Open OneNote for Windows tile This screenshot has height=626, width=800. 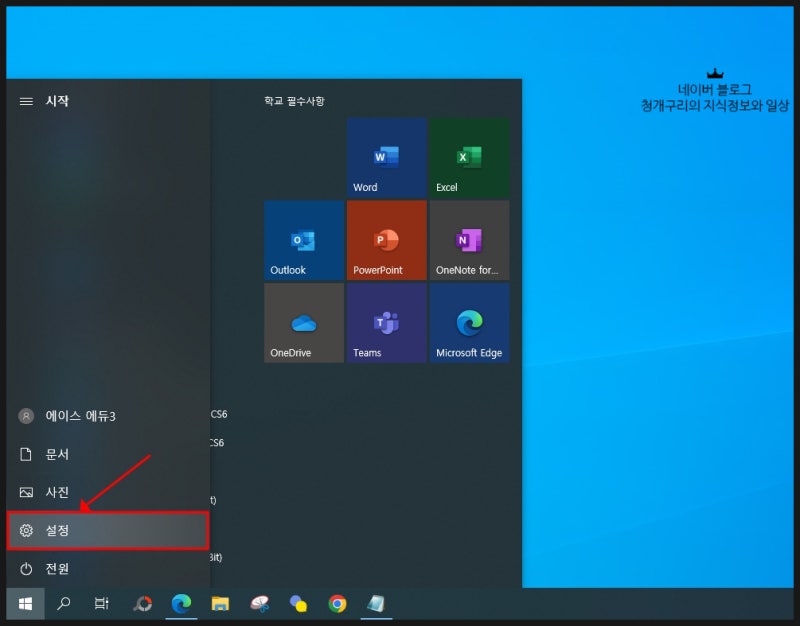coord(469,240)
